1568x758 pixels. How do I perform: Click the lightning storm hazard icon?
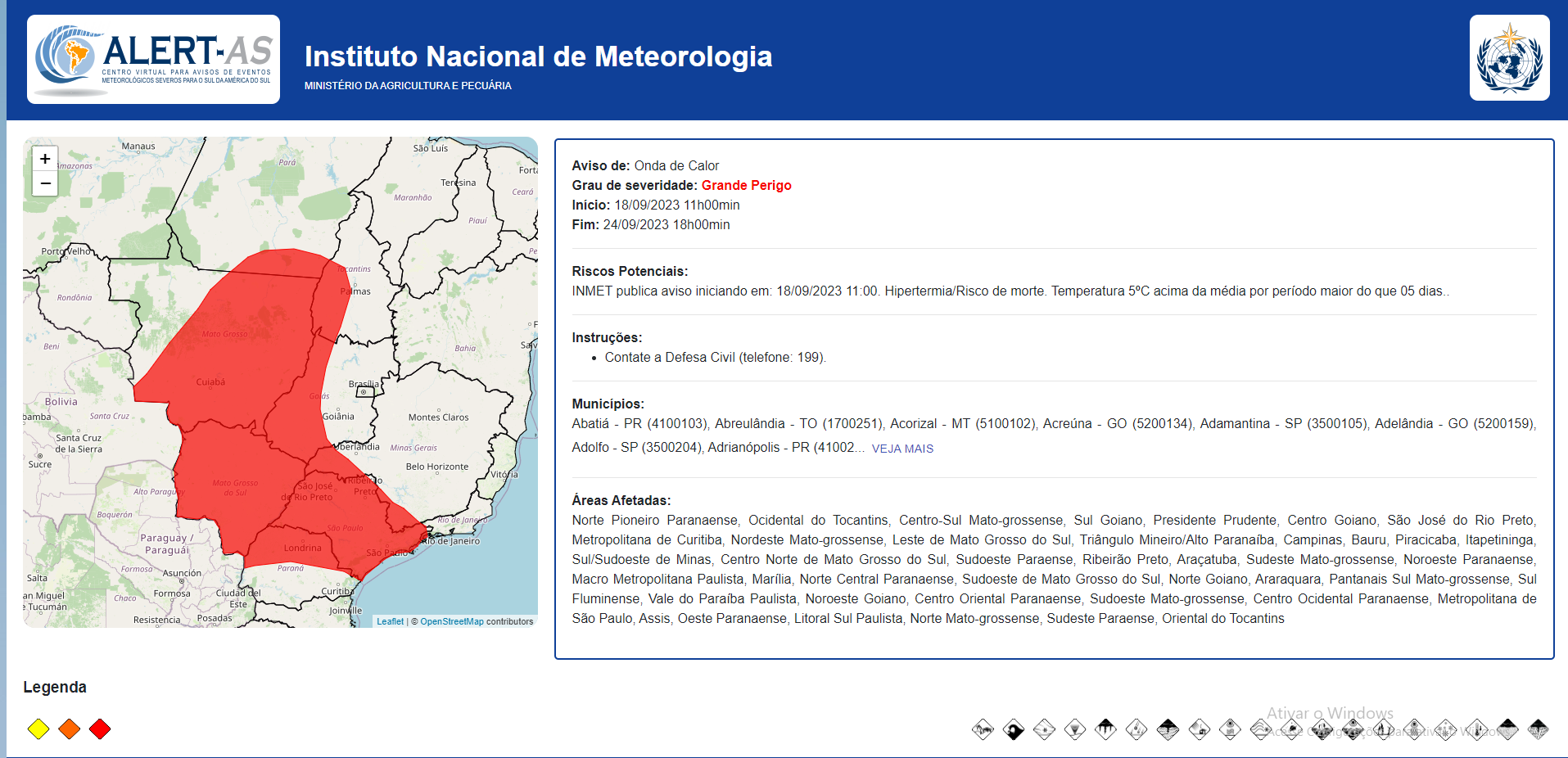pyautogui.click(x=1538, y=729)
